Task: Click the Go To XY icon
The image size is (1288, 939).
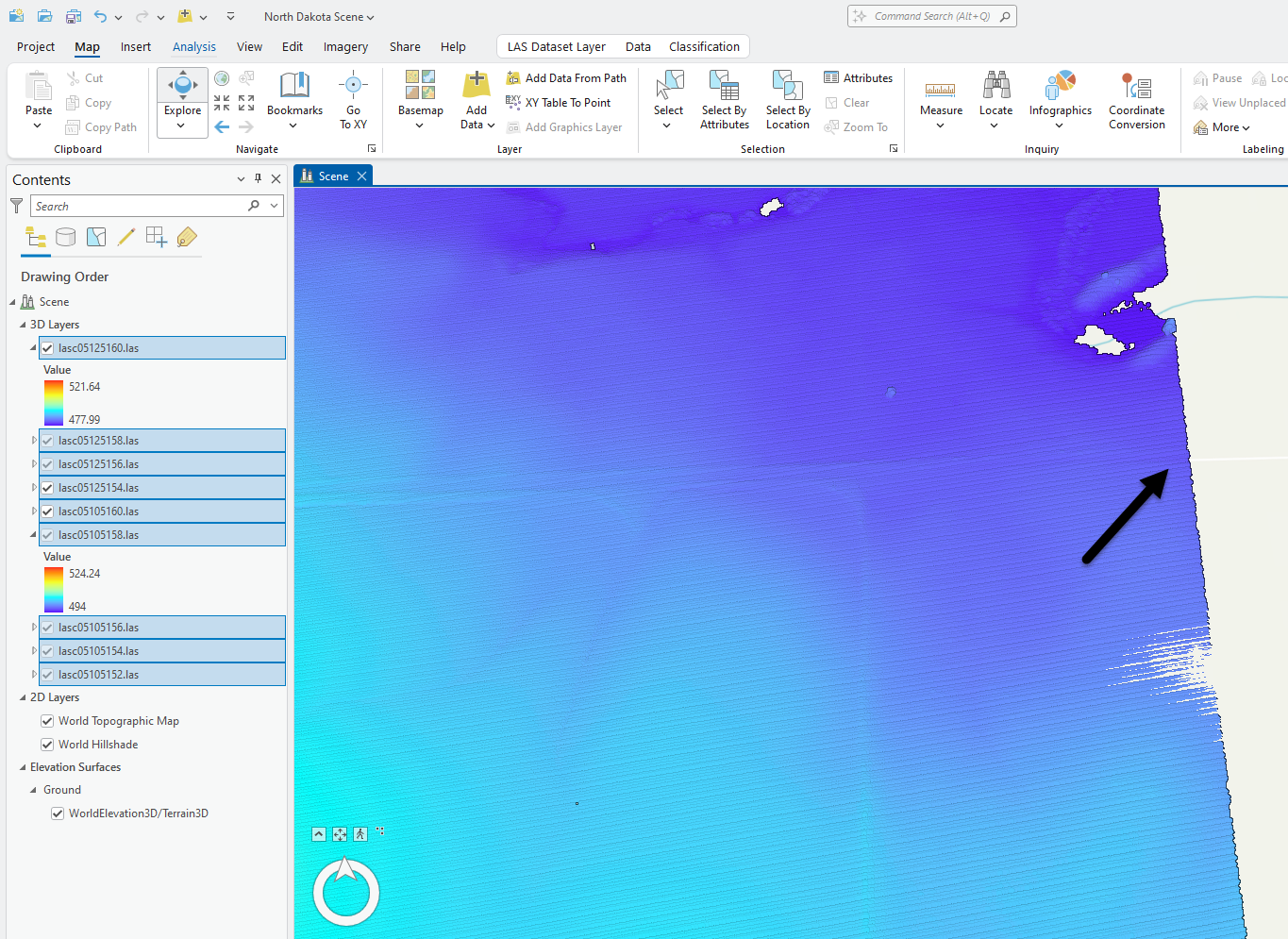Action: [353, 87]
